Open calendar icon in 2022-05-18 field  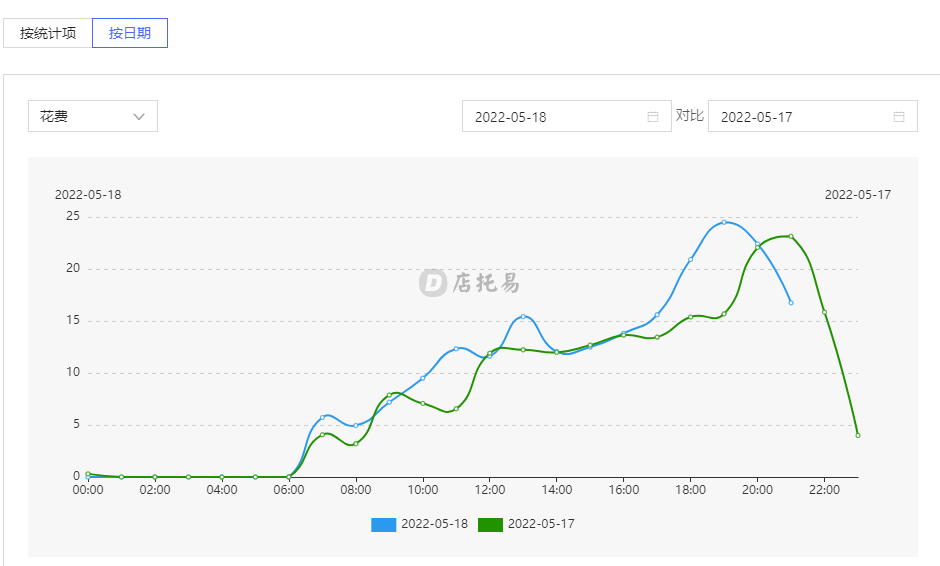tap(653, 117)
